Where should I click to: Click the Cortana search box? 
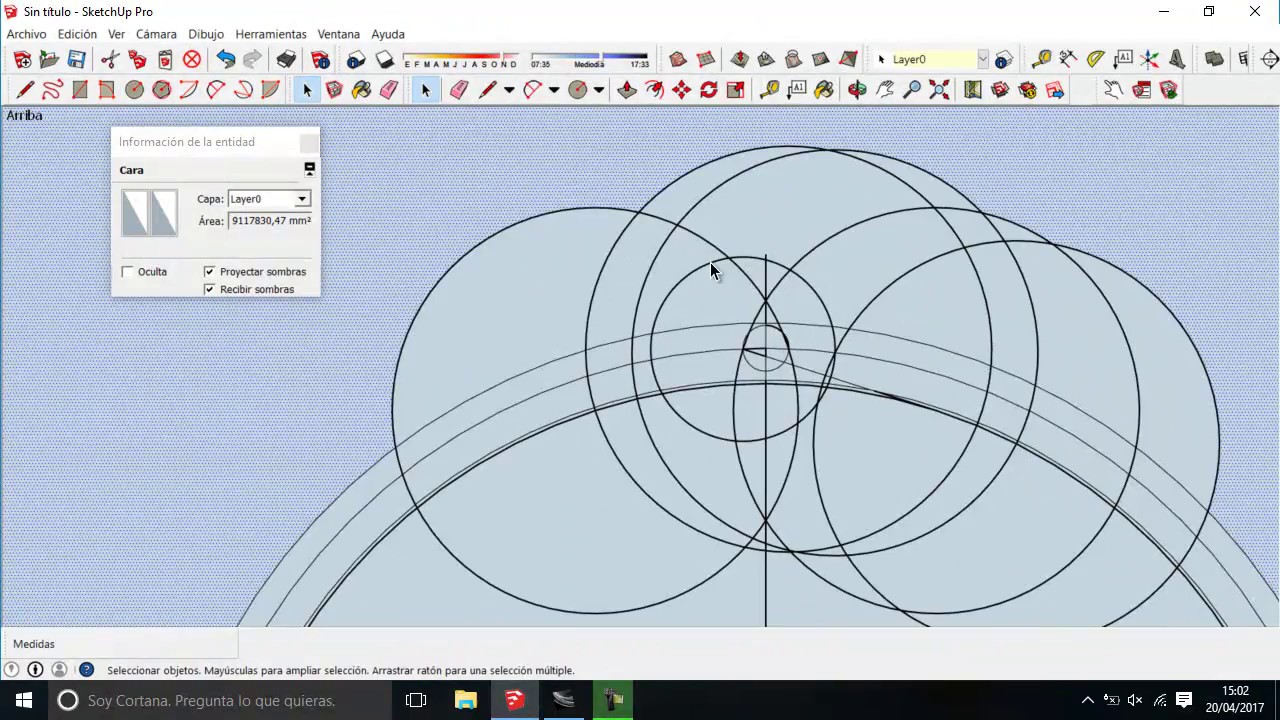[218, 700]
